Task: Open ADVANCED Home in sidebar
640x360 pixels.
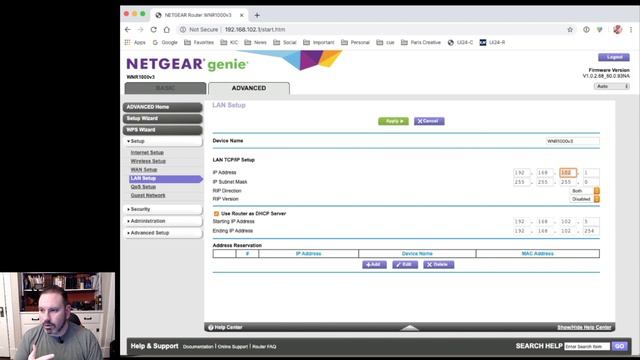Action: (162, 107)
